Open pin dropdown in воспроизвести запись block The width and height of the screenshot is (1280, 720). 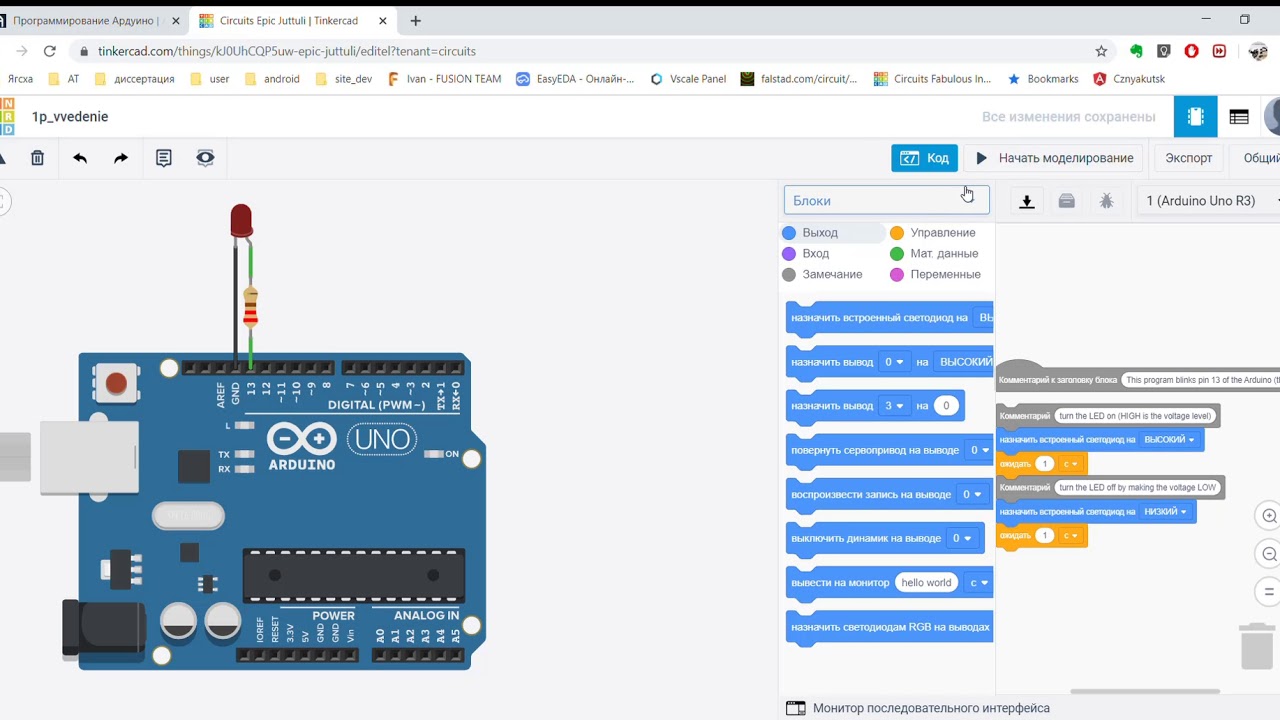click(972, 494)
